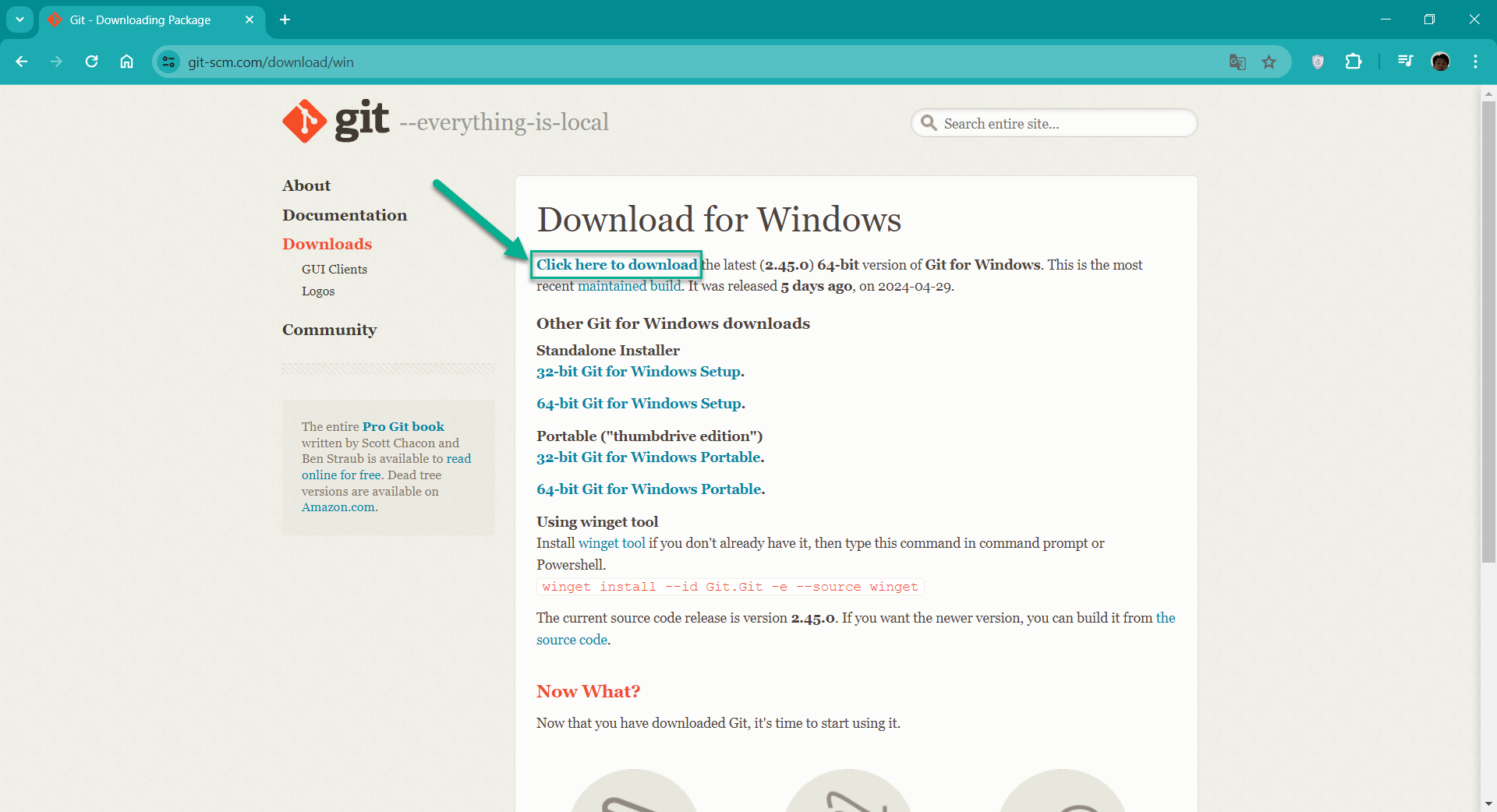The width and height of the screenshot is (1497, 812).
Task: Bookmark this page with star icon
Action: pos(1269,62)
